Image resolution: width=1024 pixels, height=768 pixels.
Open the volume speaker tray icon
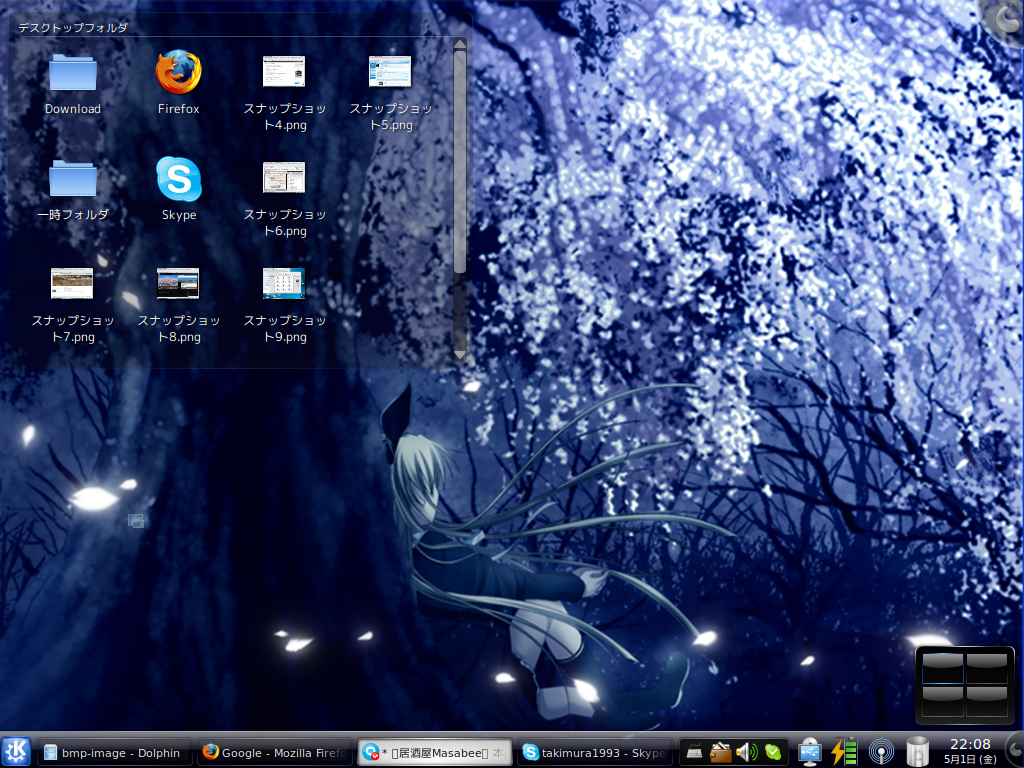[746, 753]
